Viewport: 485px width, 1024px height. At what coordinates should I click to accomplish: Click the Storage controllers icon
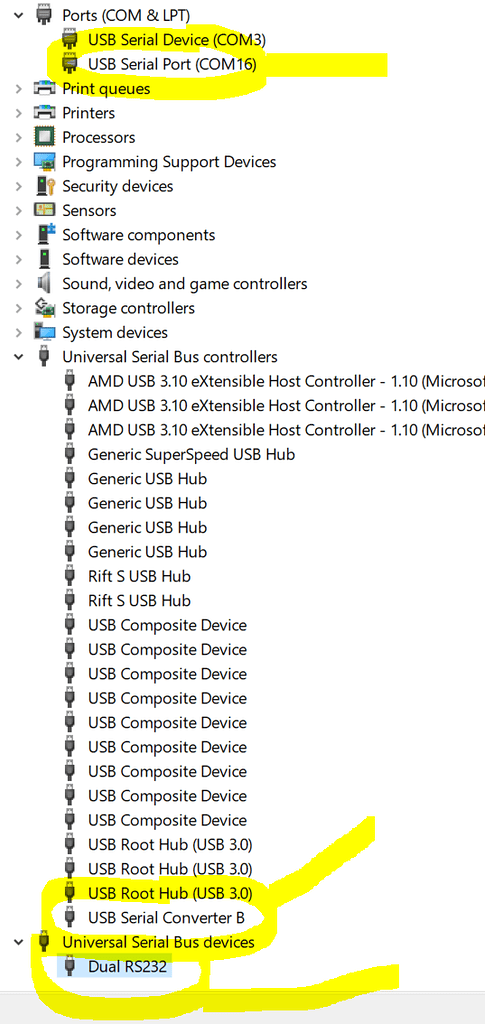44,308
